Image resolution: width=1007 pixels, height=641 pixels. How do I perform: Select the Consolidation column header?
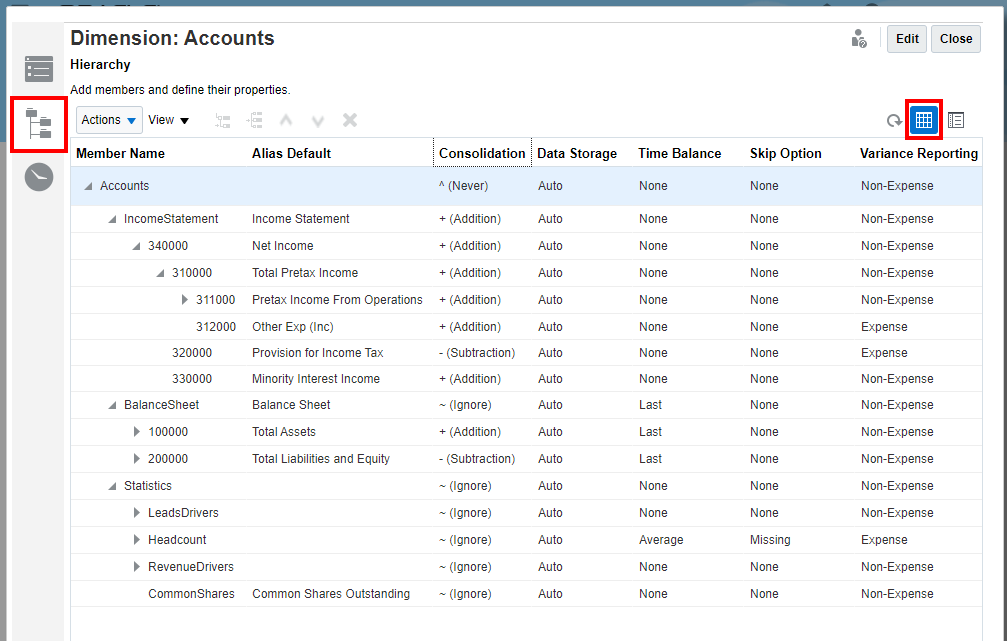tap(482, 154)
